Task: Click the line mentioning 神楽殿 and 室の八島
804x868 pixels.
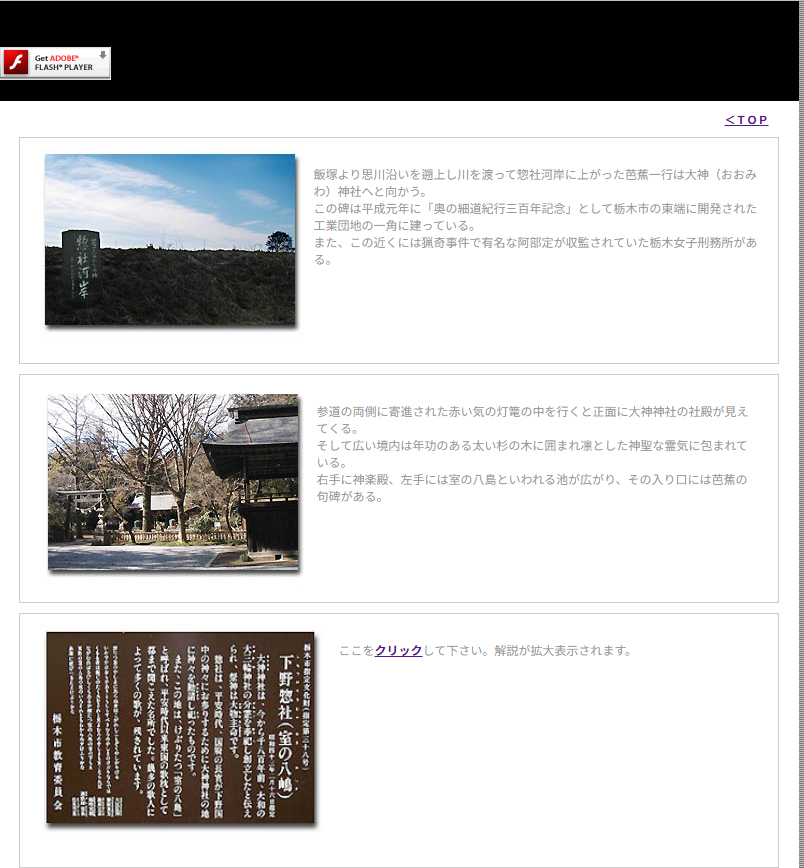Action: point(532,480)
